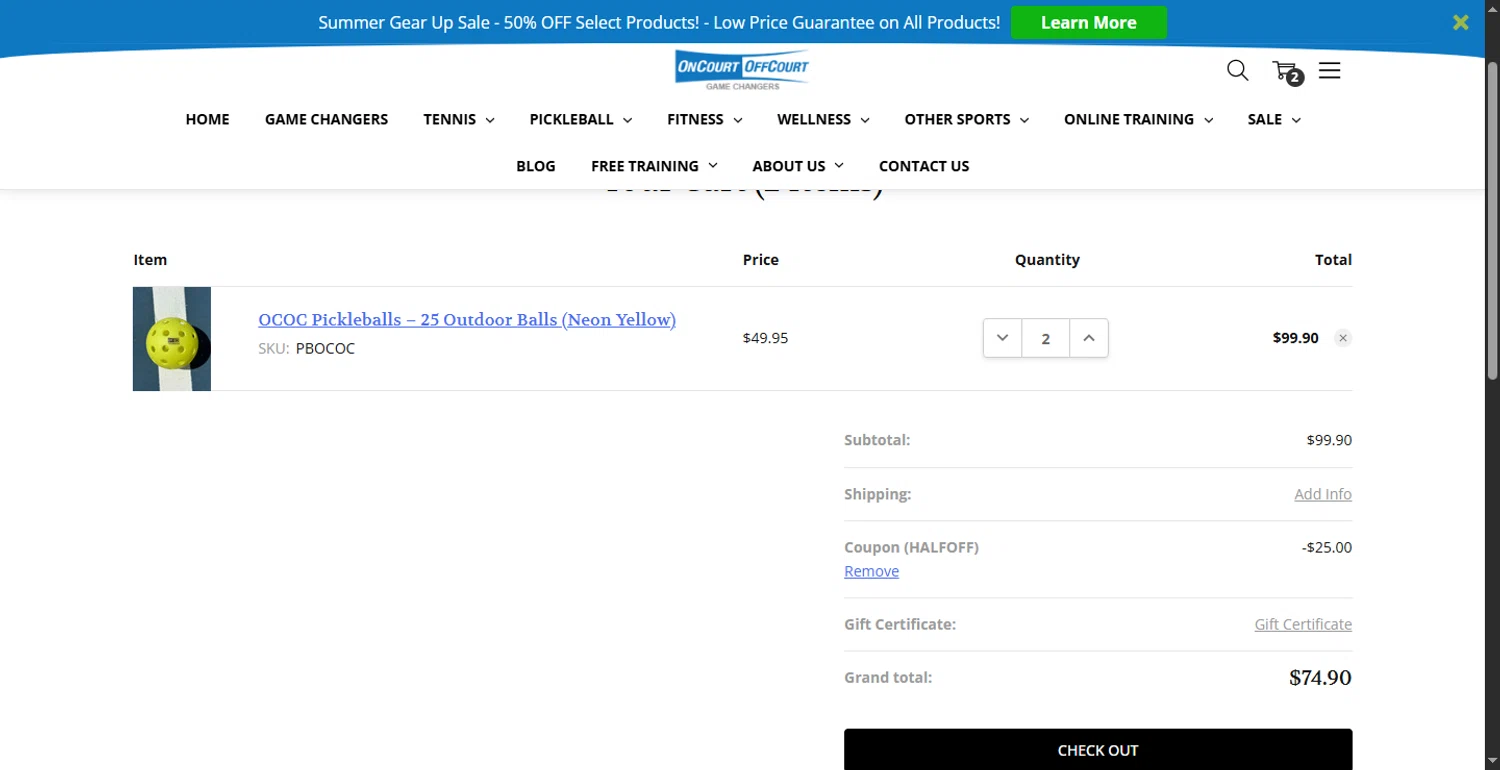Screen dimensions: 1500x770
Task: Click the SKU value PBOCOC
Action: click(x=325, y=349)
